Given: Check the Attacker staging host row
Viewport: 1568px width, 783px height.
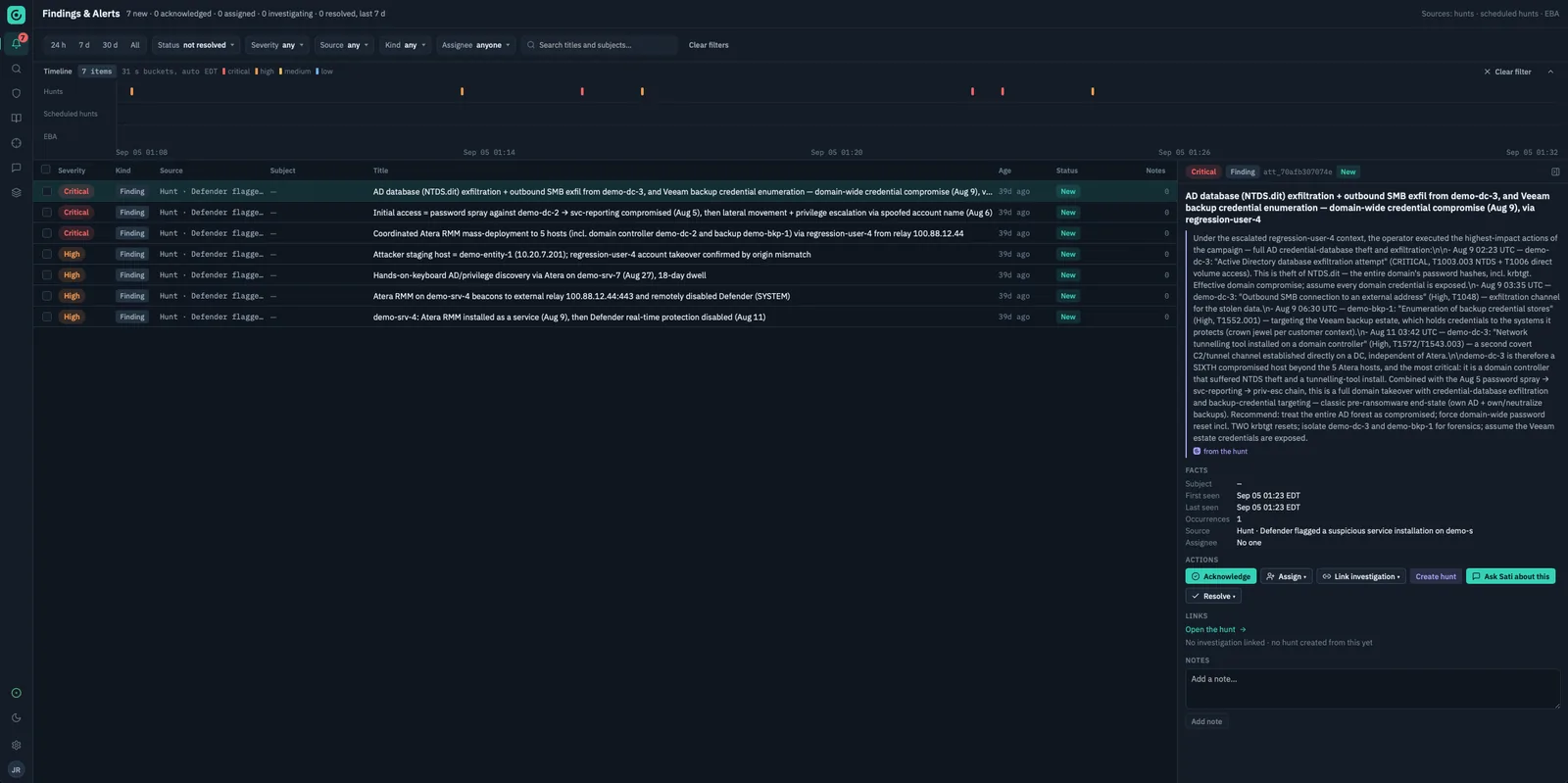Looking at the screenshot, I should click(x=46, y=254).
